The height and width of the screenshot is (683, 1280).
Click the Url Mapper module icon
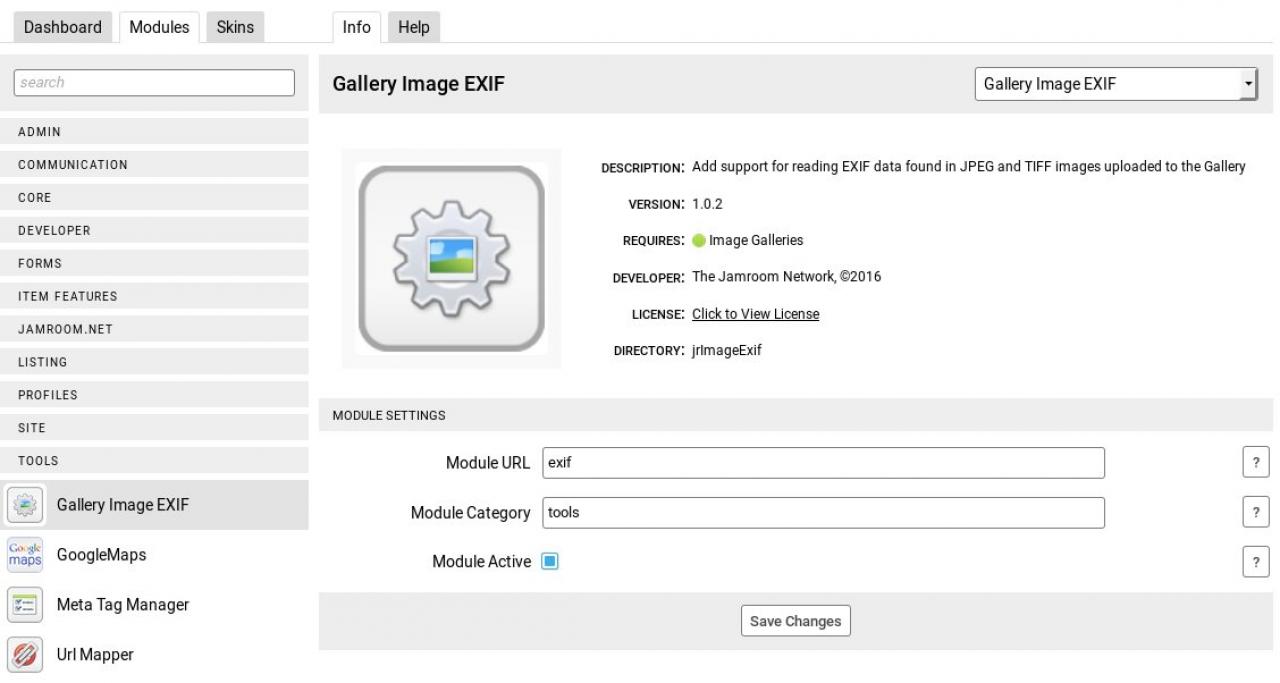[x=25, y=655]
